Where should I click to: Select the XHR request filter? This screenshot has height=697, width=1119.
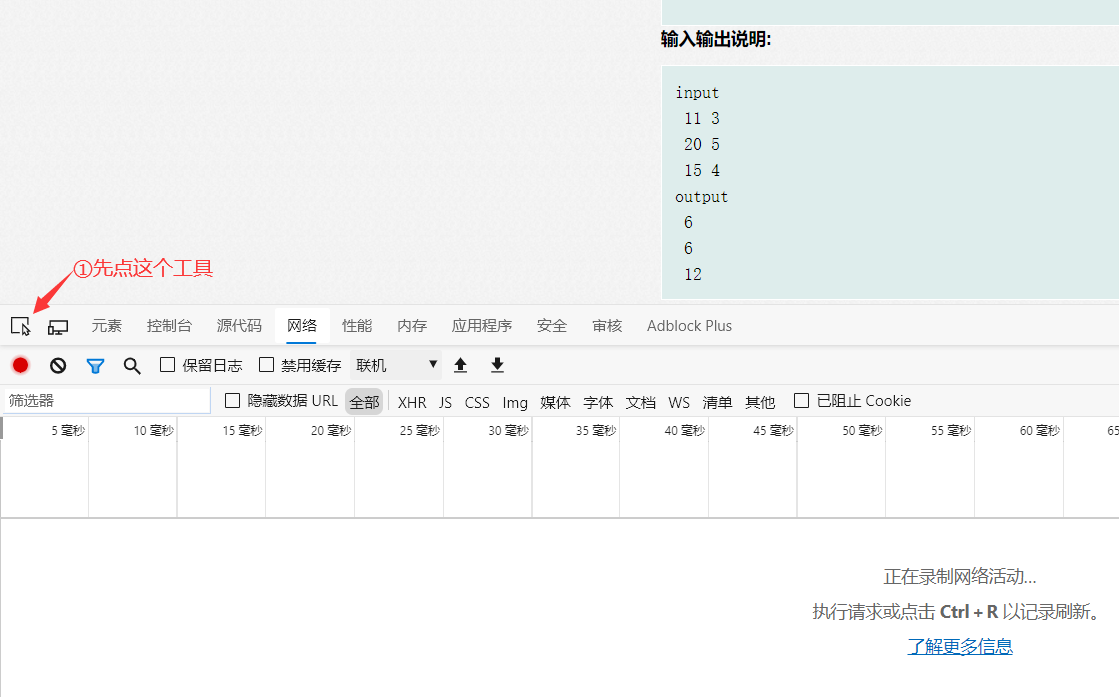[x=411, y=401]
